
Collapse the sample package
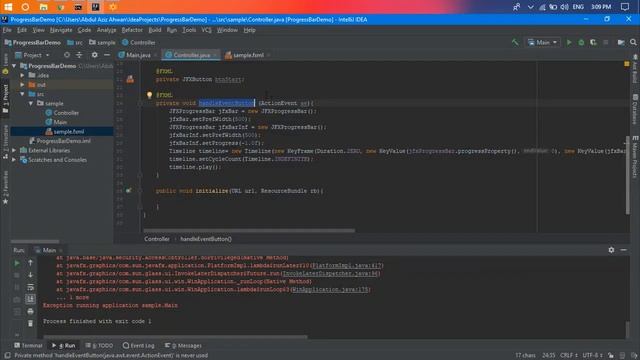pyautogui.click(x=31, y=103)
